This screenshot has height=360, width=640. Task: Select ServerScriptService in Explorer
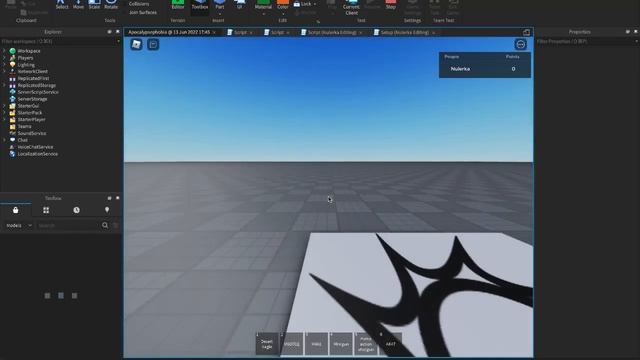pyautogui.click(x=38, y=92)
